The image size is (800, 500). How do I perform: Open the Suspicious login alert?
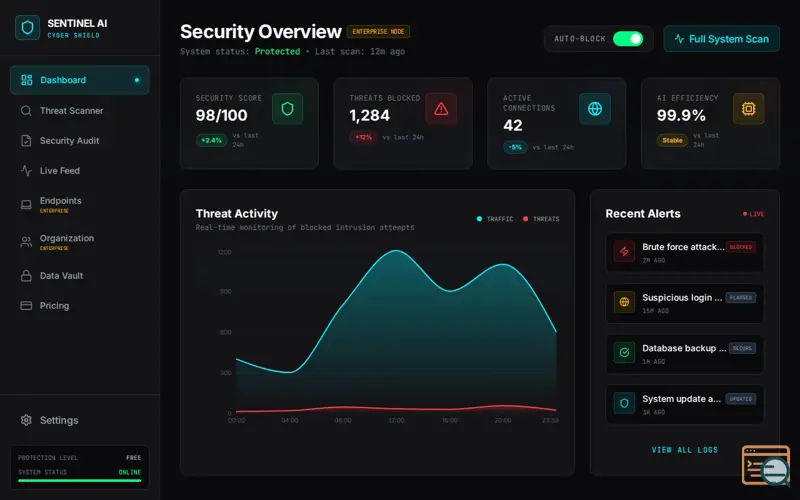(x=684, y=303)
